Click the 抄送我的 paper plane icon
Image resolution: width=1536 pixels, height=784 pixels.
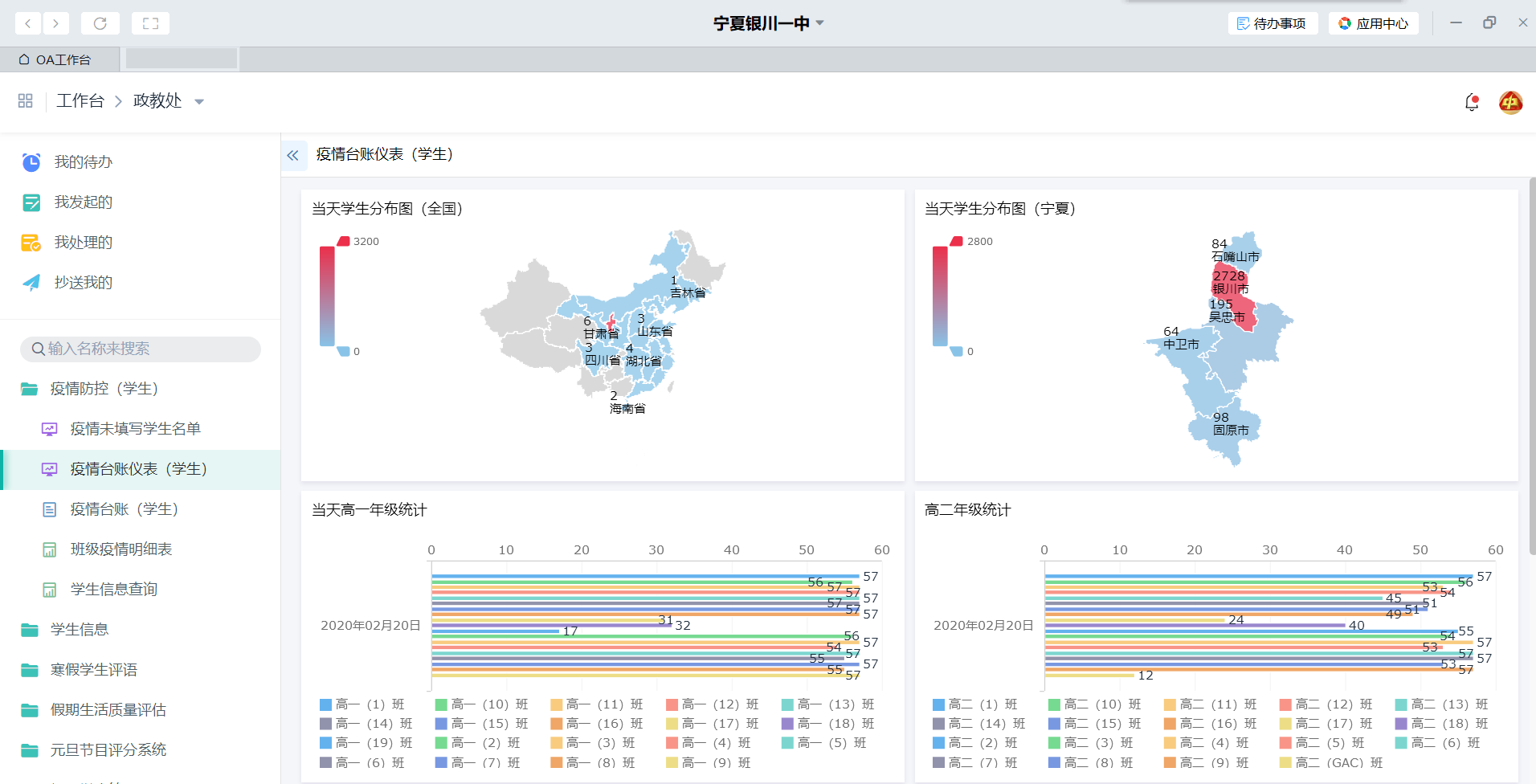(x=31, y=283)
